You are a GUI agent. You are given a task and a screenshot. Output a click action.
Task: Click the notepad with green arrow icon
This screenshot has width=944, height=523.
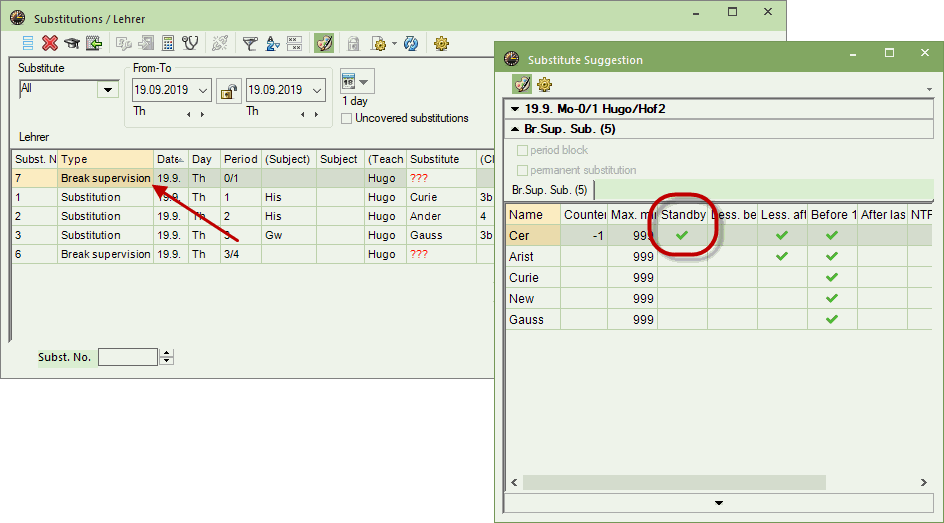[x=94, y=43]
